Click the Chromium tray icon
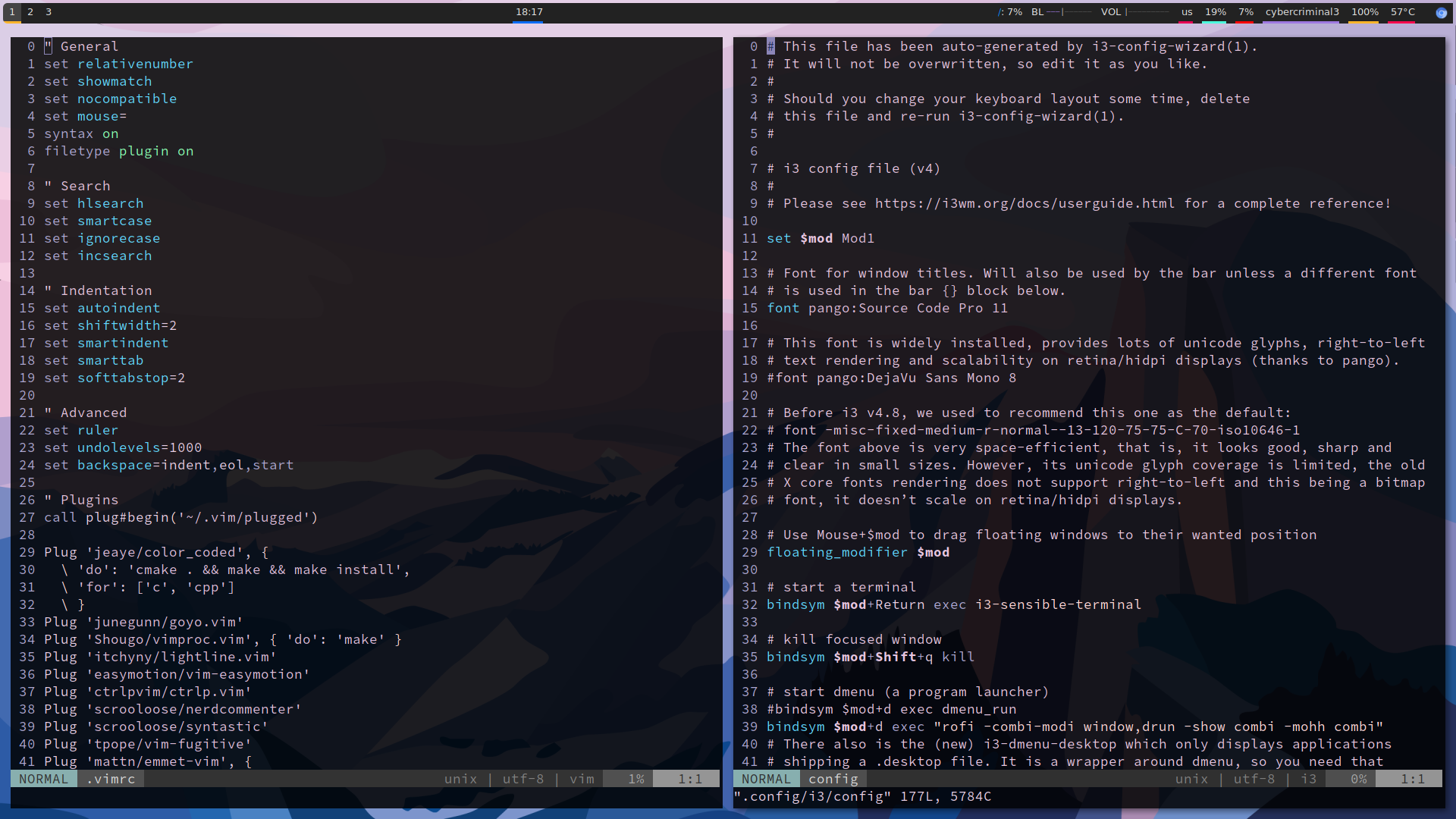This screenshot has height=819, width=1456. (1441, 12)
